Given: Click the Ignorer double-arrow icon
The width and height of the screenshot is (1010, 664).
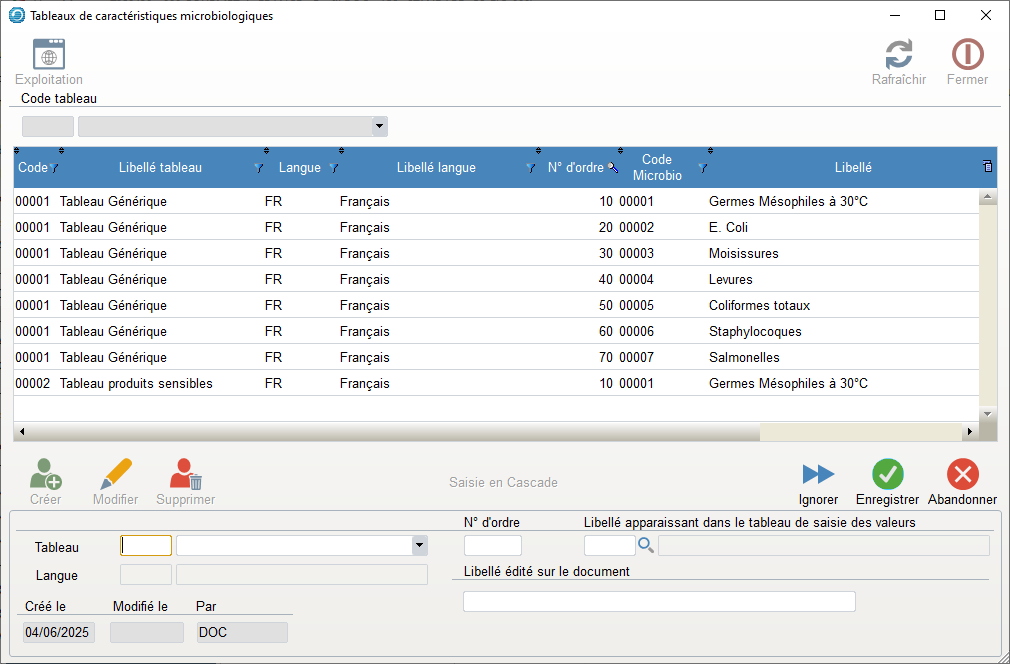Looking at the screenshot, I should (818, 474).
